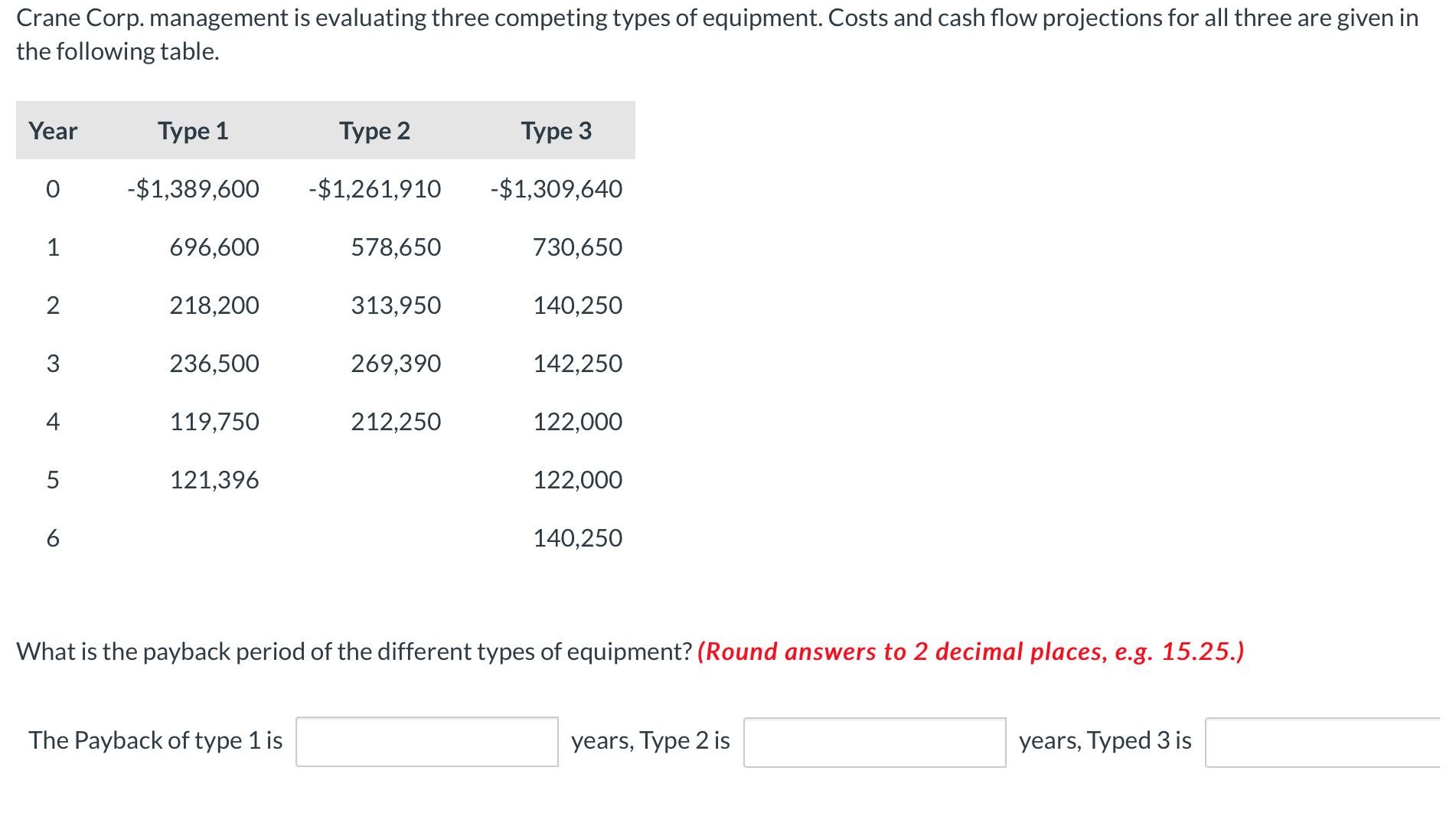This screenshot has height=813, width=1456.
Task: Click the 730,650 value under Type 3
Action: coord(577,247)
